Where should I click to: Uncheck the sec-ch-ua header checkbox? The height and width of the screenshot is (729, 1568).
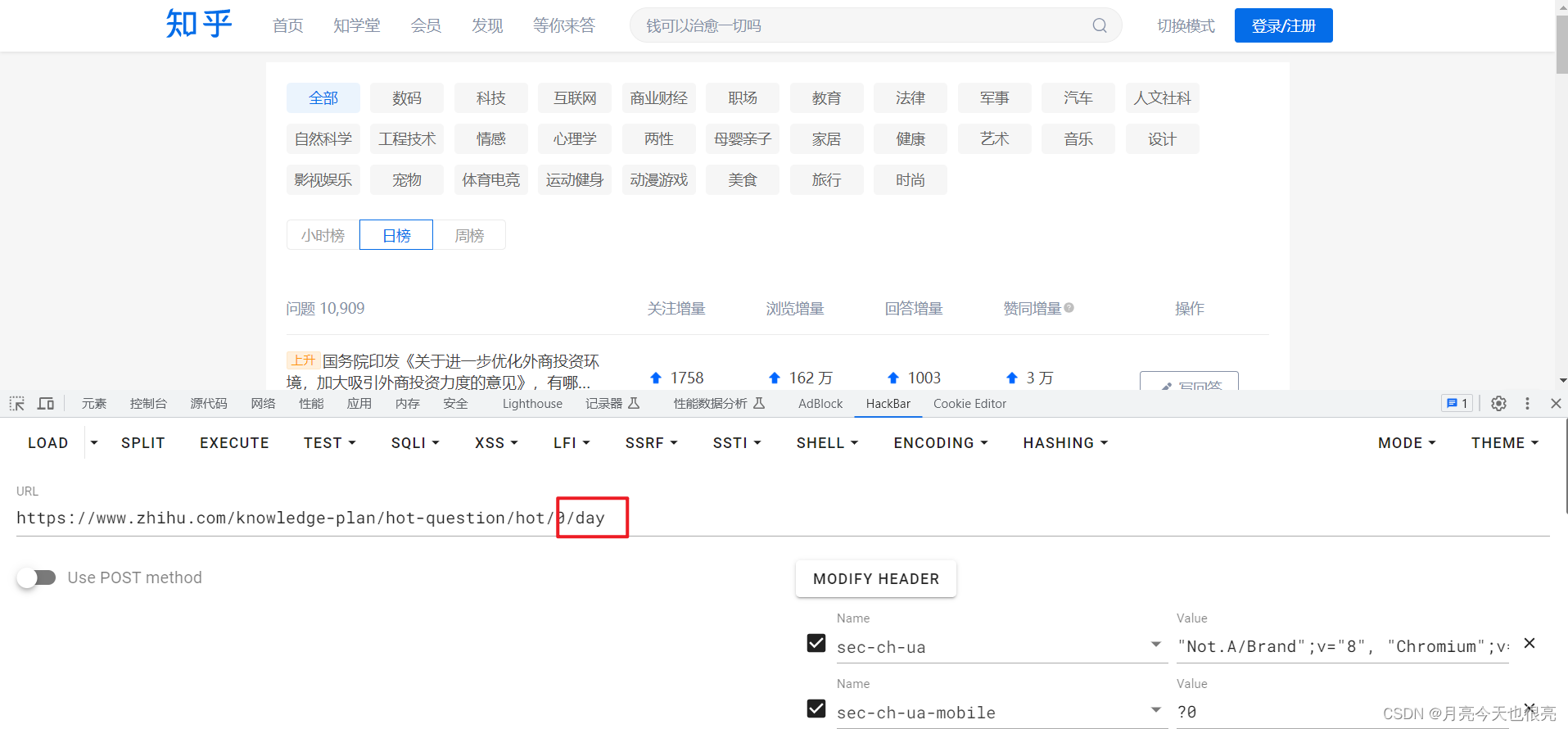point(816,643)
